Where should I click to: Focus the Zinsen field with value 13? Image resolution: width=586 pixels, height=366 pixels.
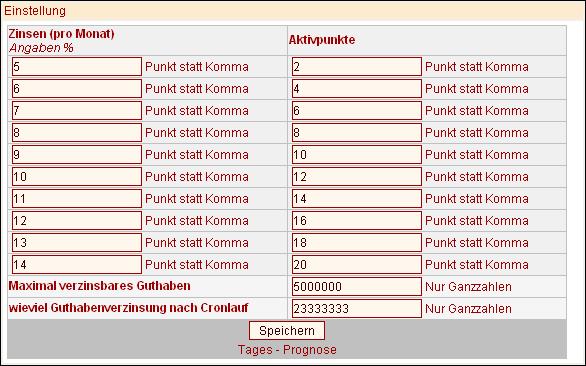pos(77,243)
